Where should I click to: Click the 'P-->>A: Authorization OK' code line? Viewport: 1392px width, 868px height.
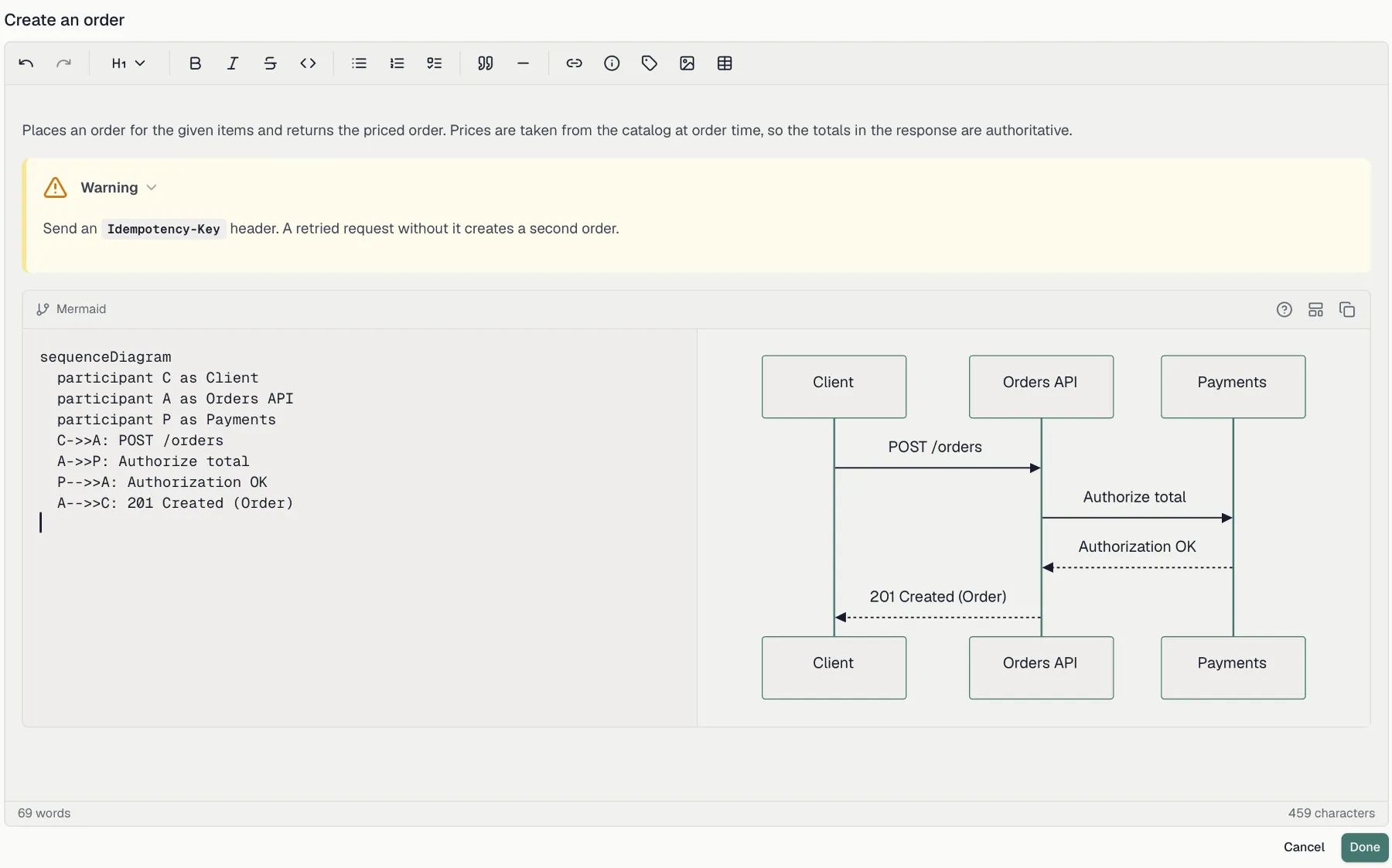coord(162,482)
